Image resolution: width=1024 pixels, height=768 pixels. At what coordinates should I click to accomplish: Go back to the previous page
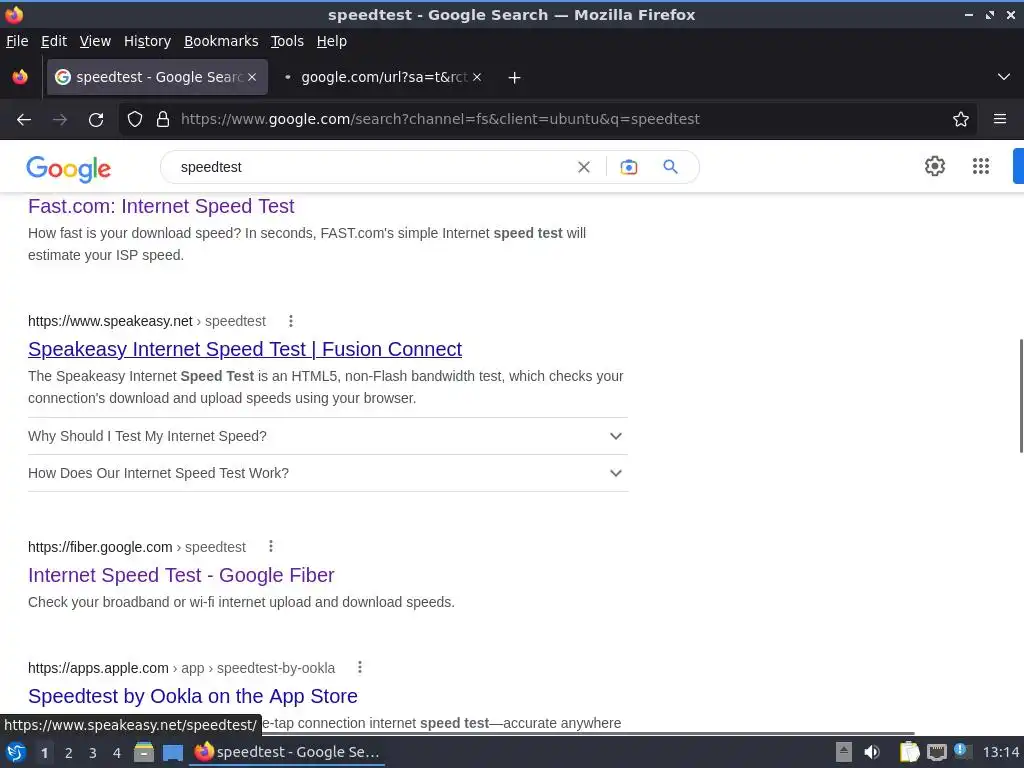pyautogui.click(x=24, y=120)
